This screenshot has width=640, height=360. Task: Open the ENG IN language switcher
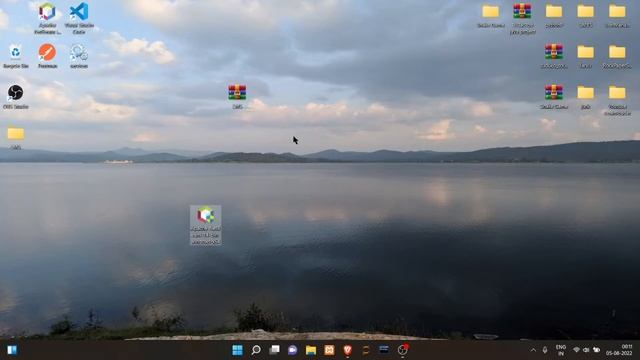click(x=561, y=350)
